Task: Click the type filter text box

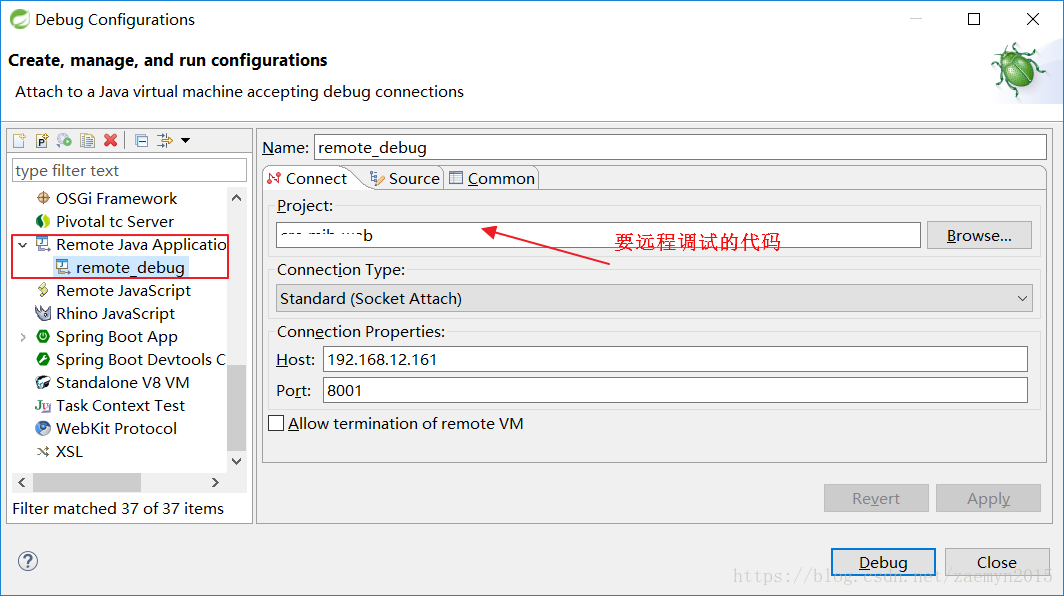Action: click(130, 170)
